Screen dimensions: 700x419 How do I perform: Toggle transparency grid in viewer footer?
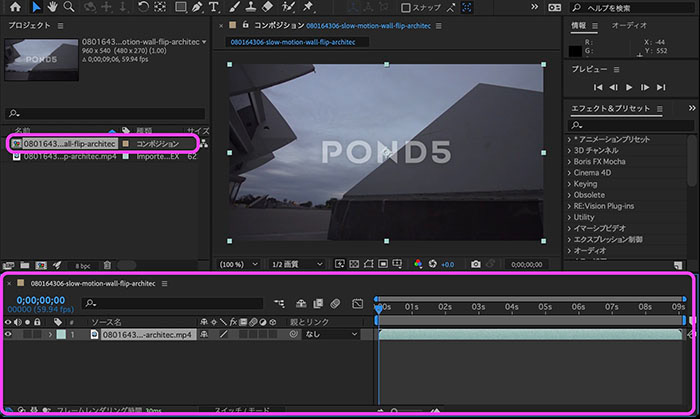coord(354,264)
